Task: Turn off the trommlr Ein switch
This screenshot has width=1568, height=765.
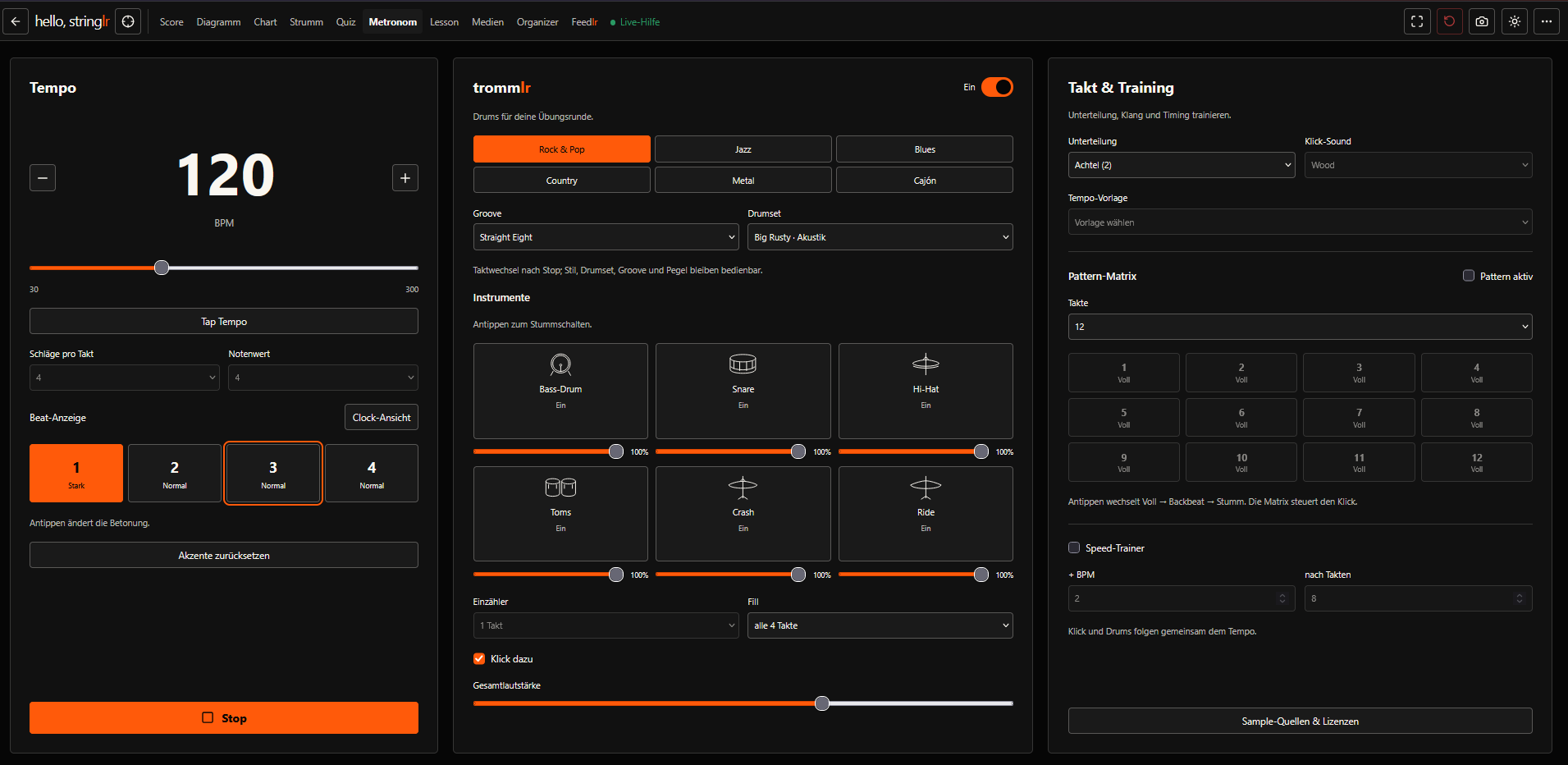Action: pyautogui.click(x=997, y=87)
